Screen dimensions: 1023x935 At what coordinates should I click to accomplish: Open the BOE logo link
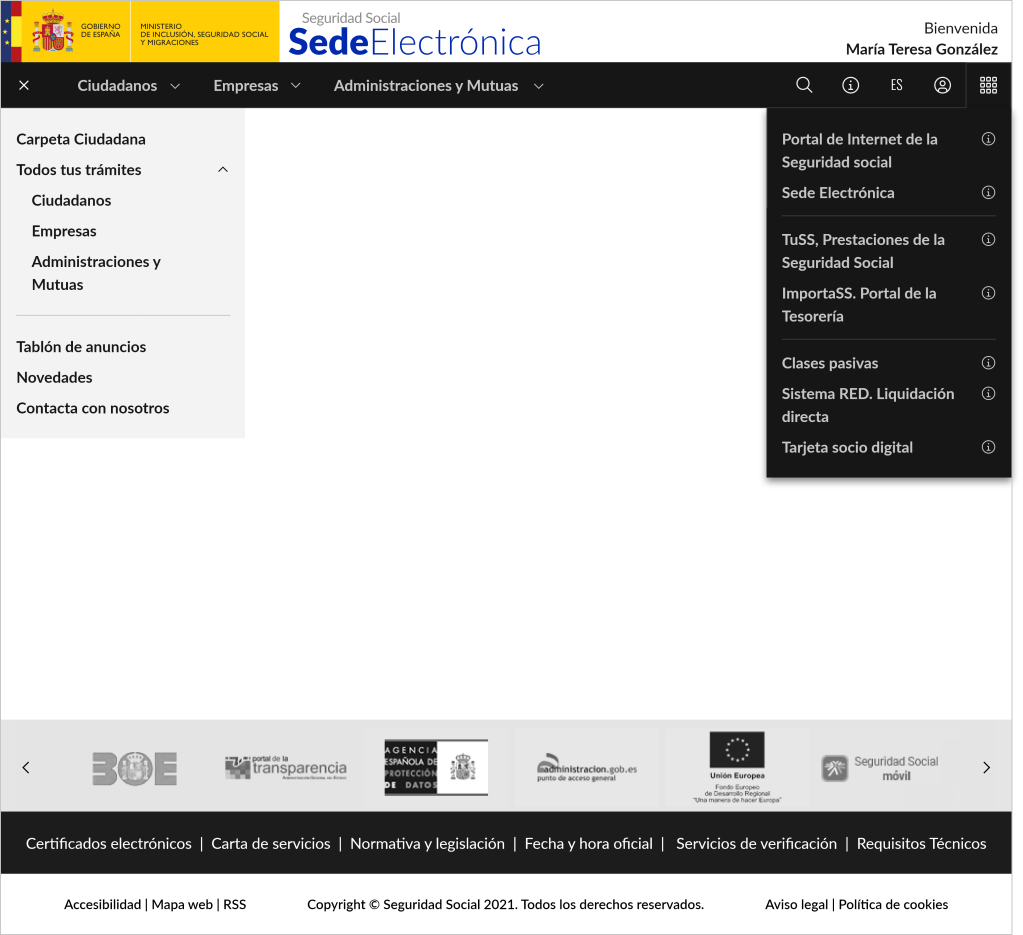coord(135,768)
